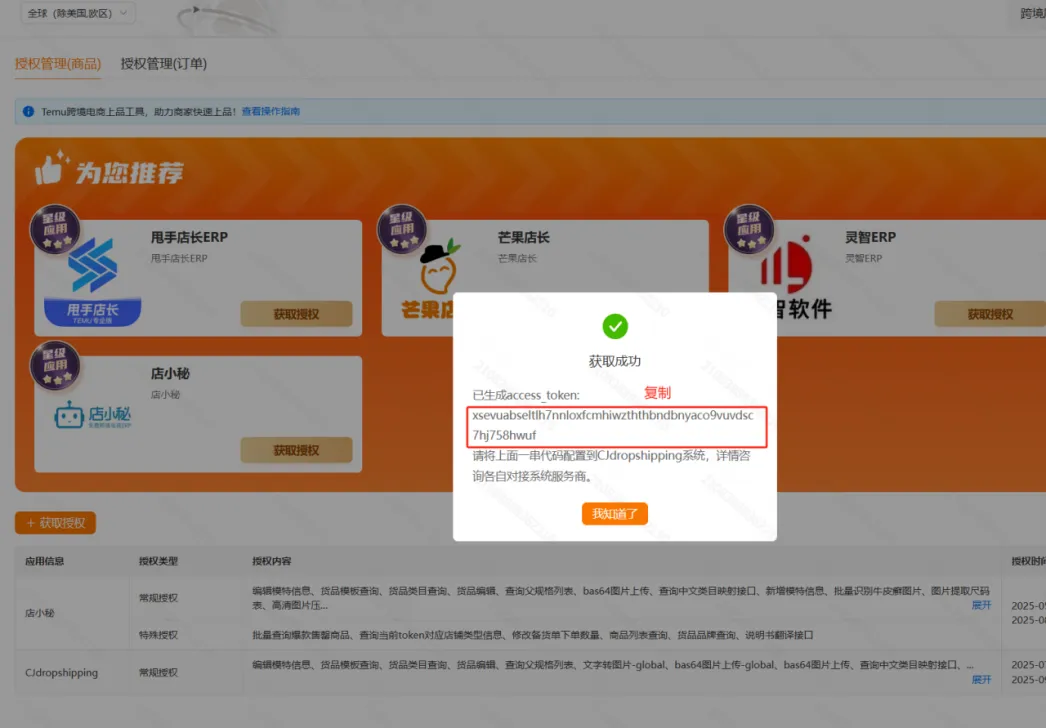The height and width of the screenshot is (728, 1046).
Task: Switch to the 授权管理(订单) tab
Action: (x=163, y=64)
